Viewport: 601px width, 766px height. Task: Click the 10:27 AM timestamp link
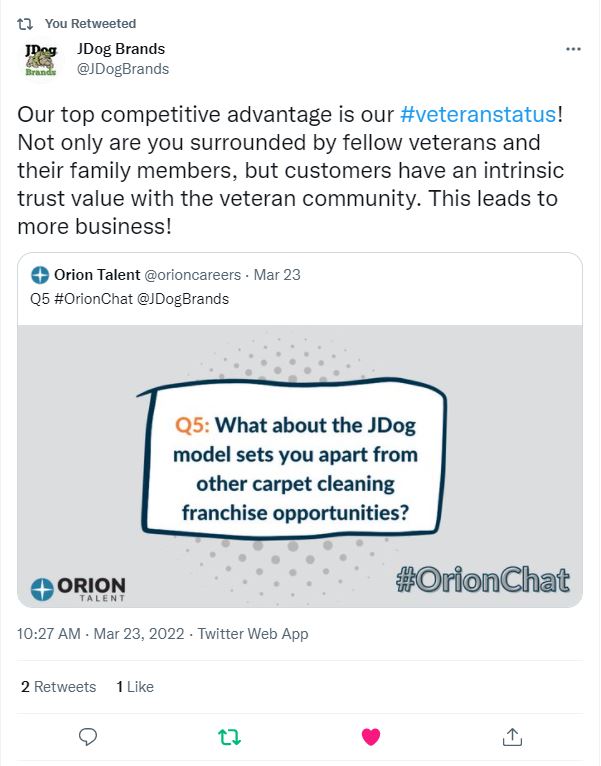coord(48,634)
